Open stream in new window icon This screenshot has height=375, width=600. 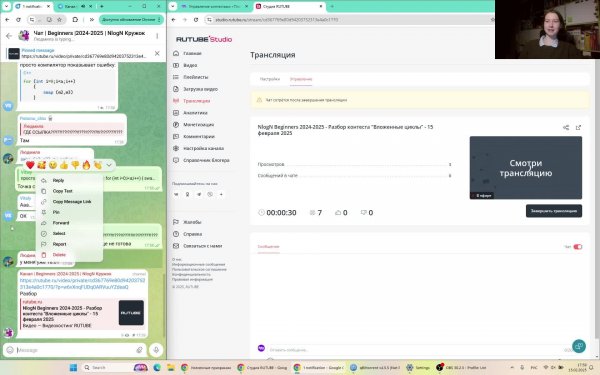point(578,128)
